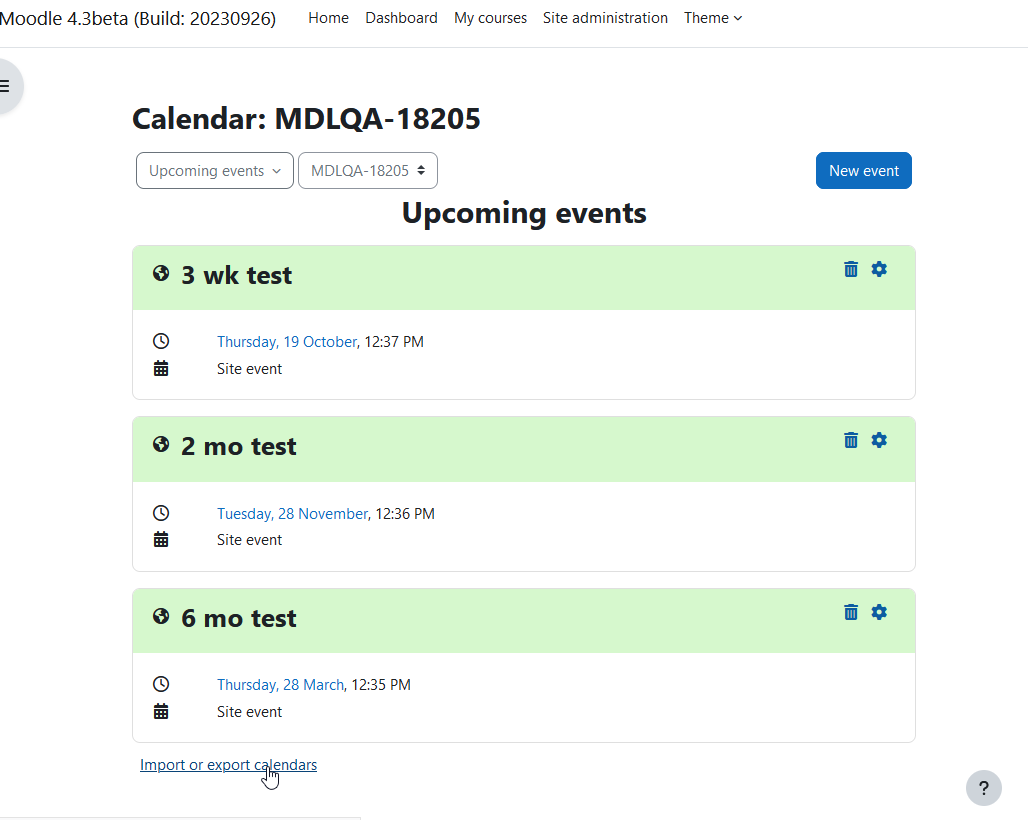Edit 2 mo test via gear icon

879,440
